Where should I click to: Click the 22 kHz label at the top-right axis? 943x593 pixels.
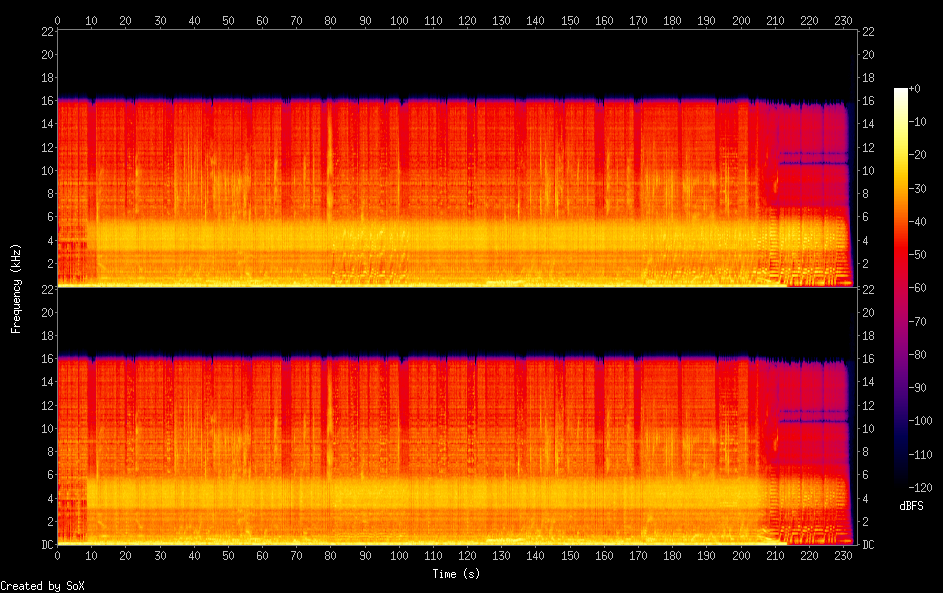point(868,32)
